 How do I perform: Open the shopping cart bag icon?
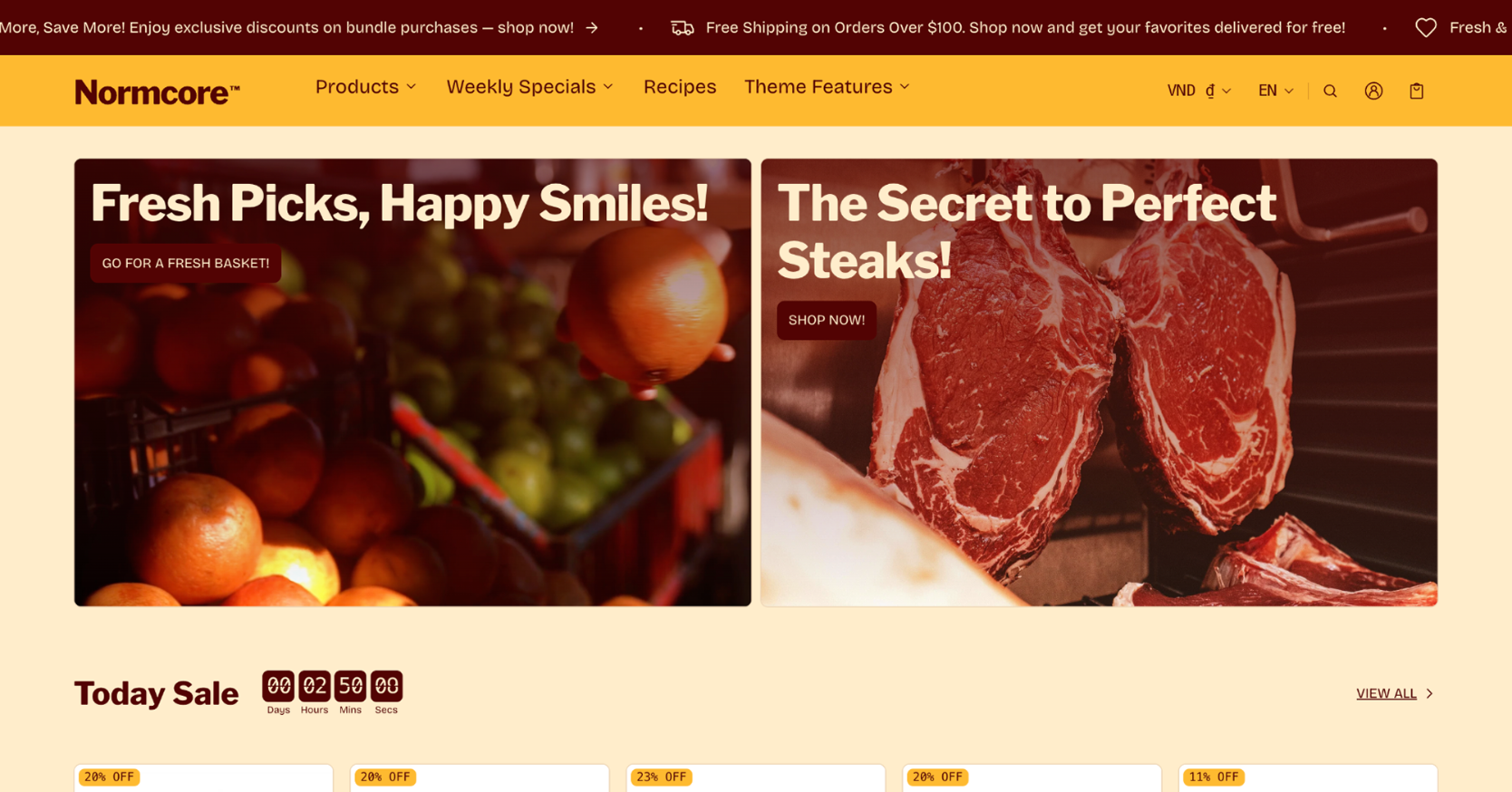click(1417, 91)
